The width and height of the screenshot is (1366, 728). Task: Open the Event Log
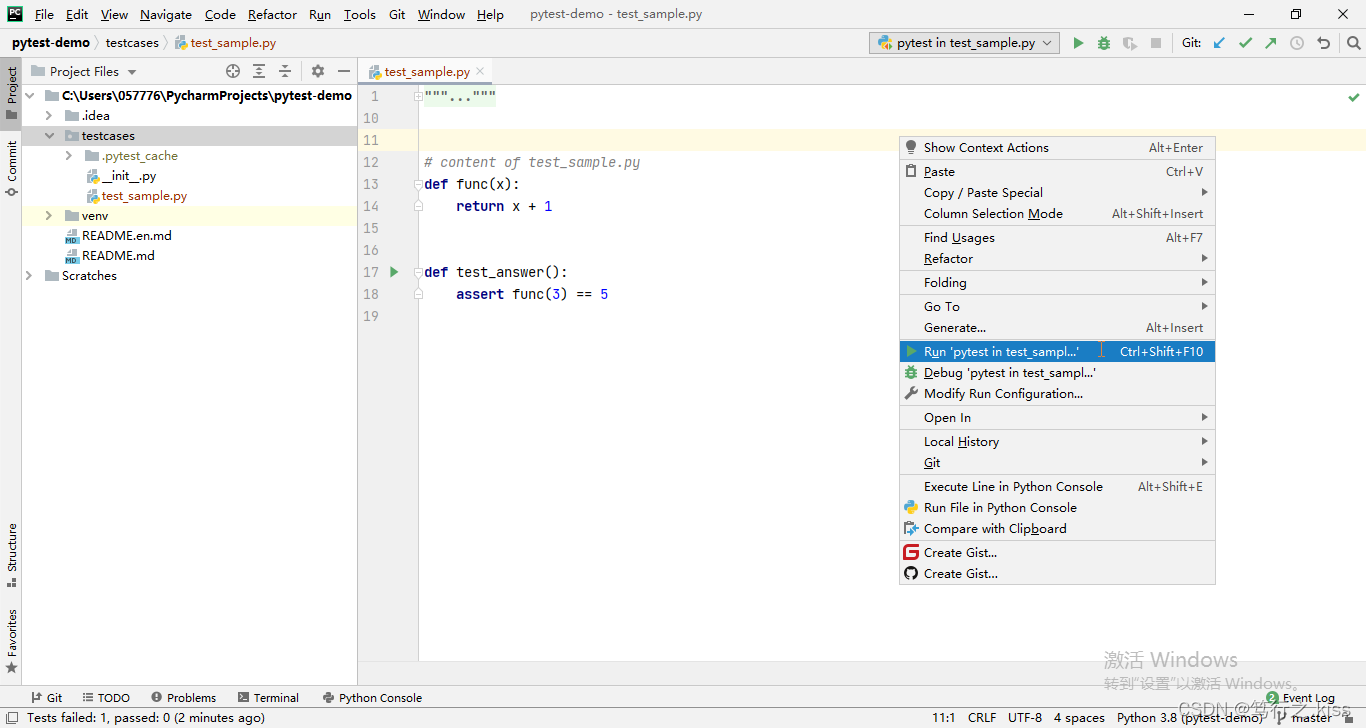tap(1300, 697)
